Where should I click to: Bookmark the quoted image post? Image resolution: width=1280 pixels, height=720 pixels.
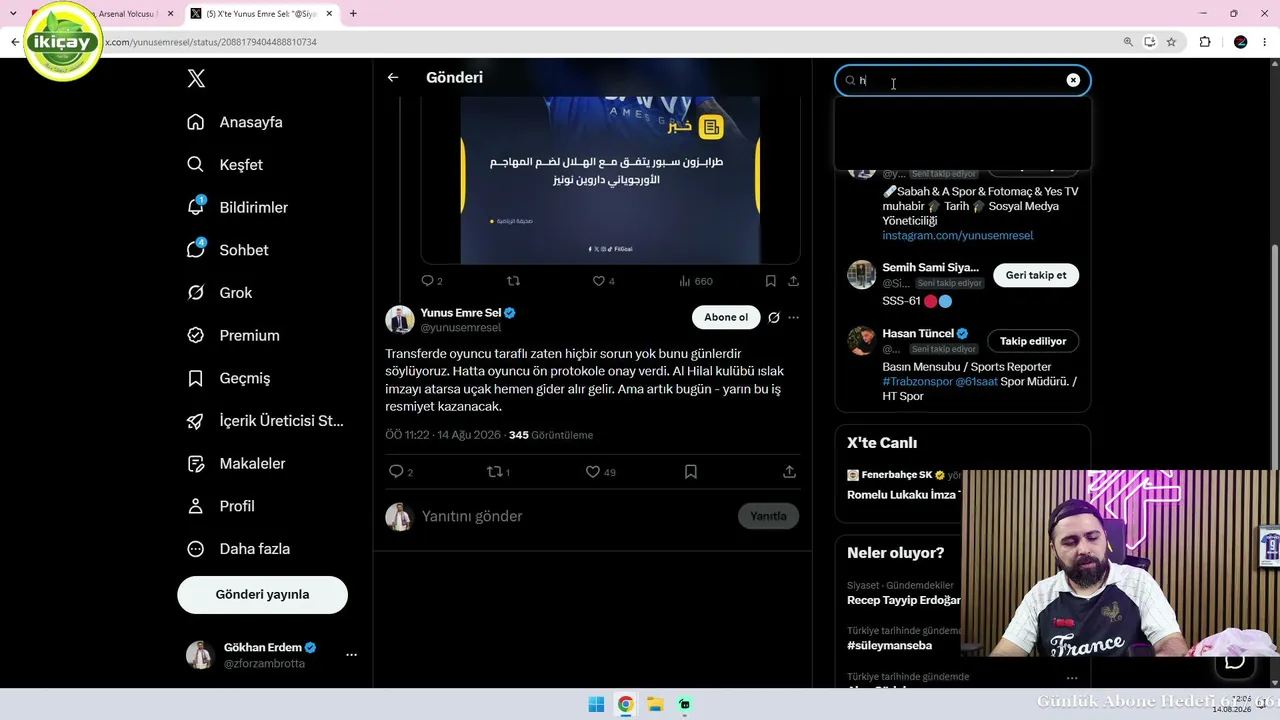coord(770,281)
